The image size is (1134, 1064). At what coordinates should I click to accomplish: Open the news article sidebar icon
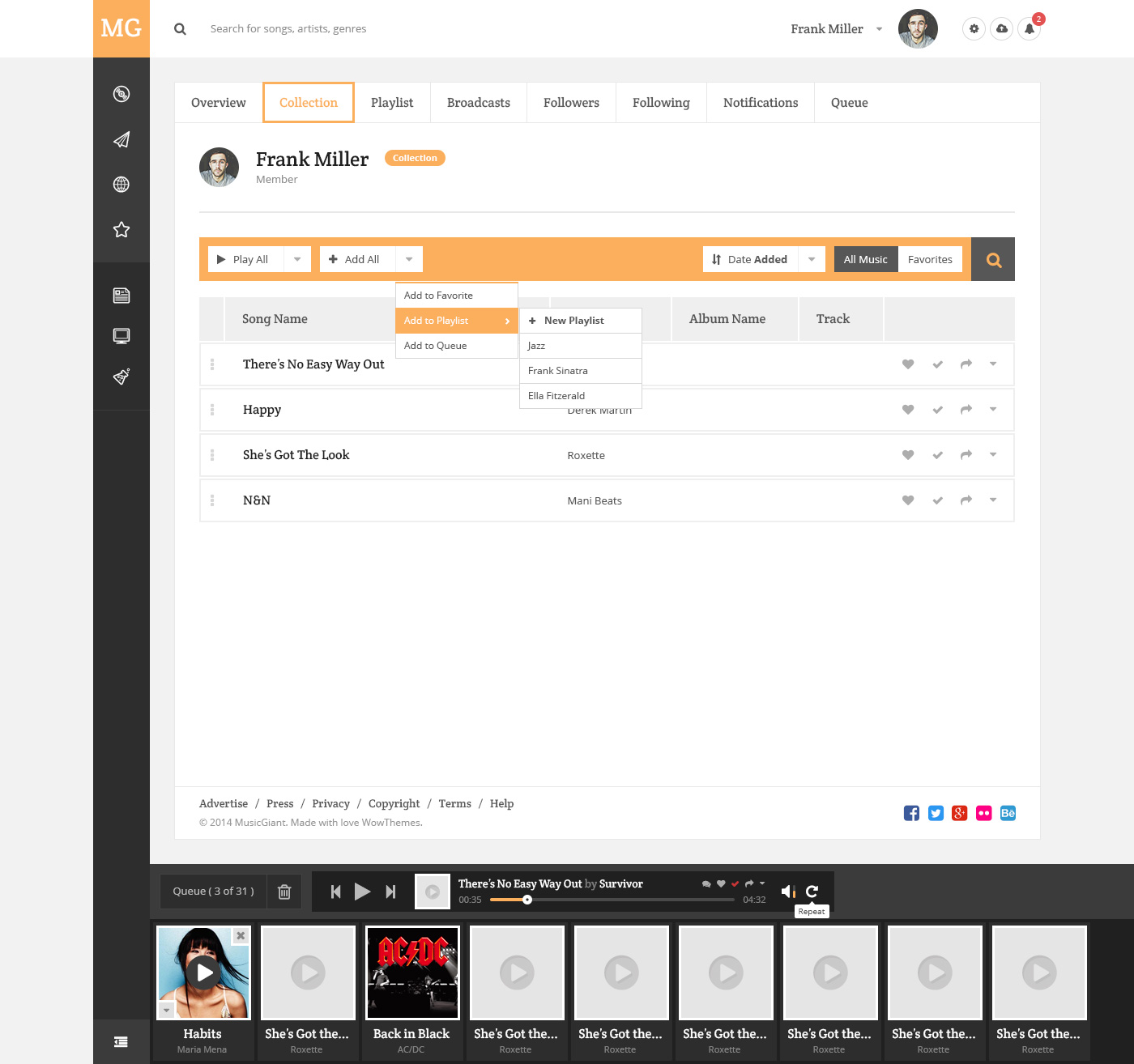pyautogui.click(x=121, y=295)
